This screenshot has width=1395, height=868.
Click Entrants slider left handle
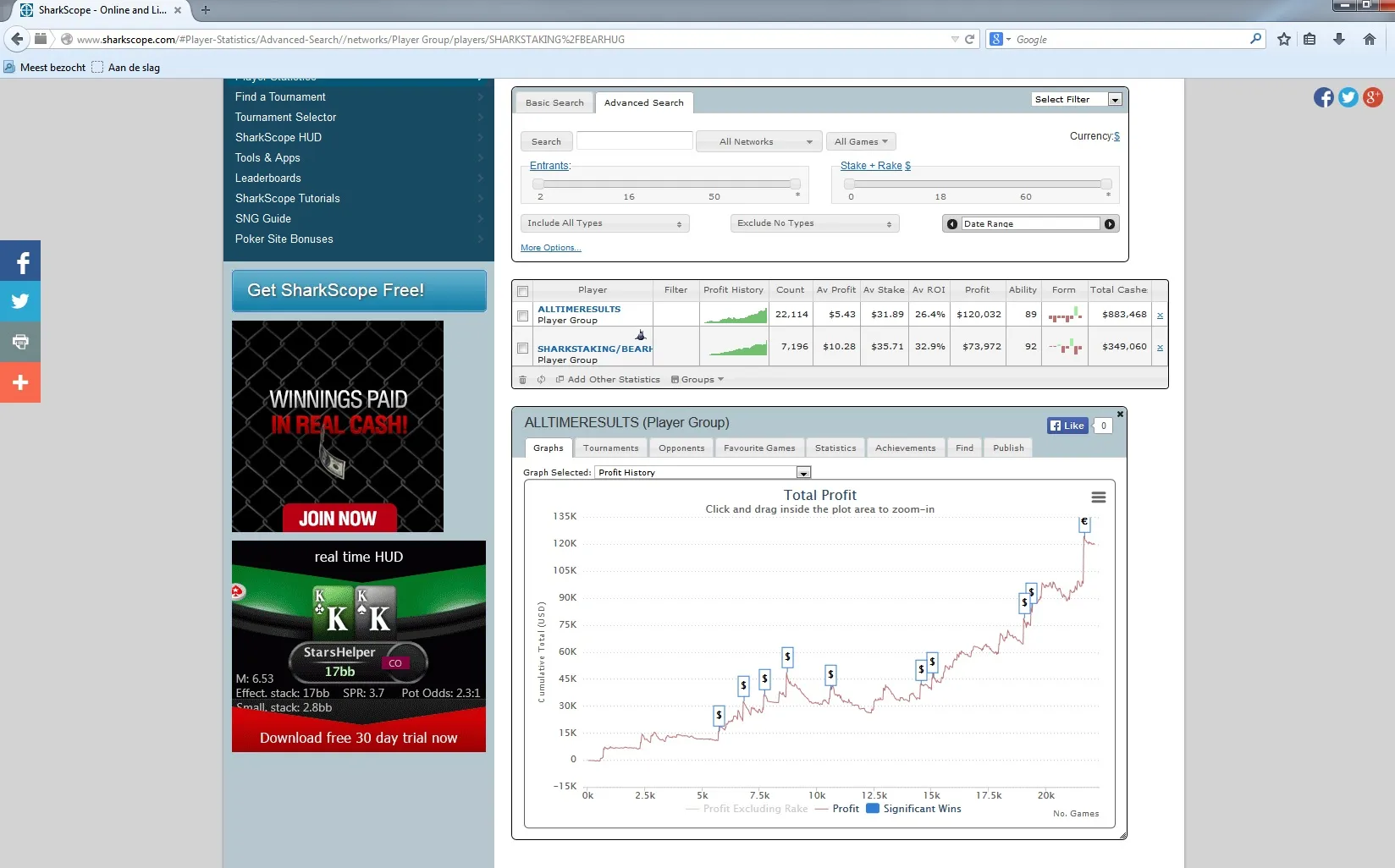(x=538, y=184)
